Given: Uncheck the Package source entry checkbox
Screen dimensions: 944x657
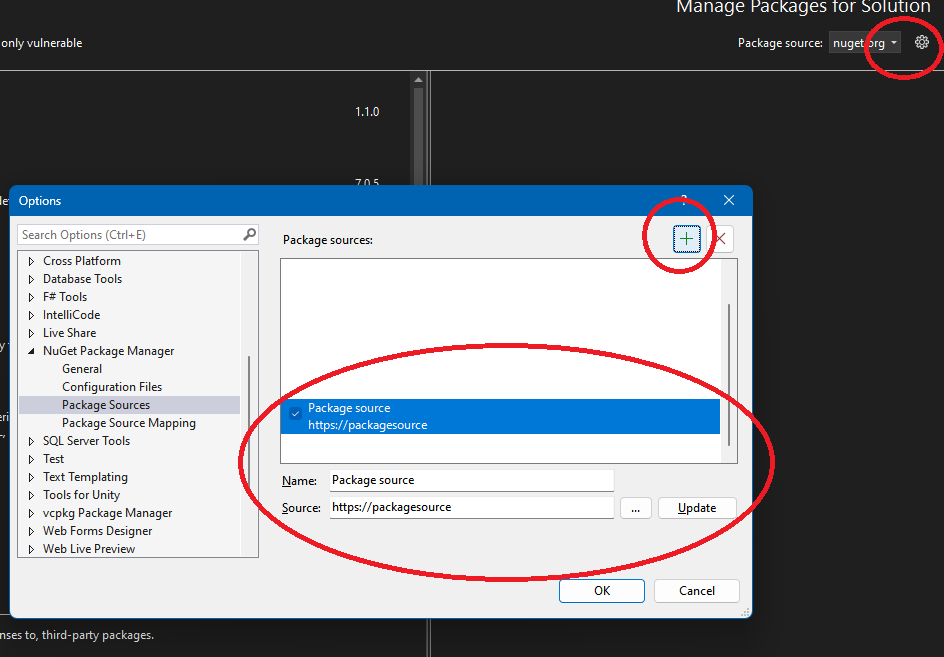Looking at the screenshot, I should coord(296,414).
